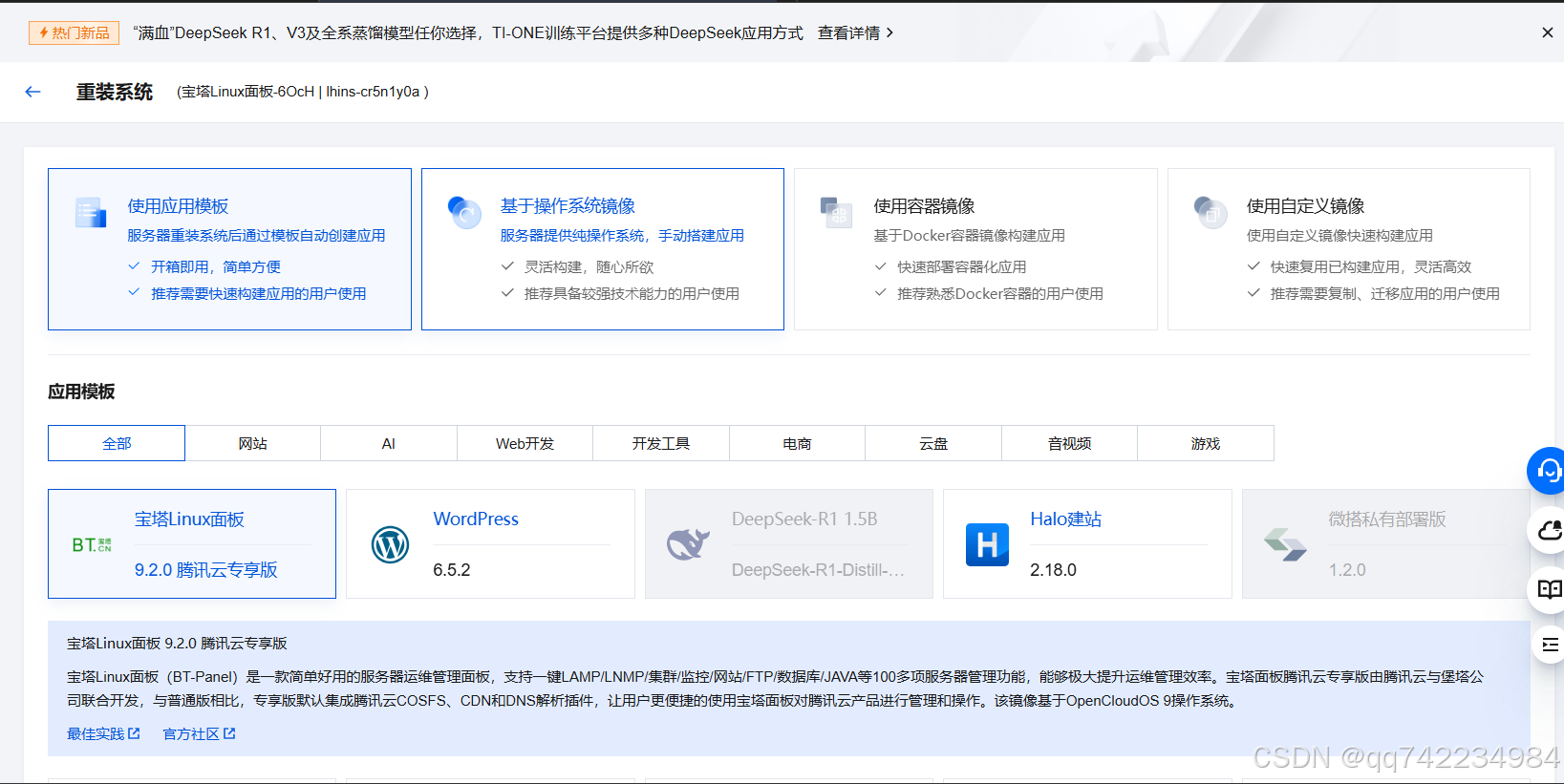Switch to the 电商 tab
The height and width of the screenshot is (784, 1564).
pos(797,443)
